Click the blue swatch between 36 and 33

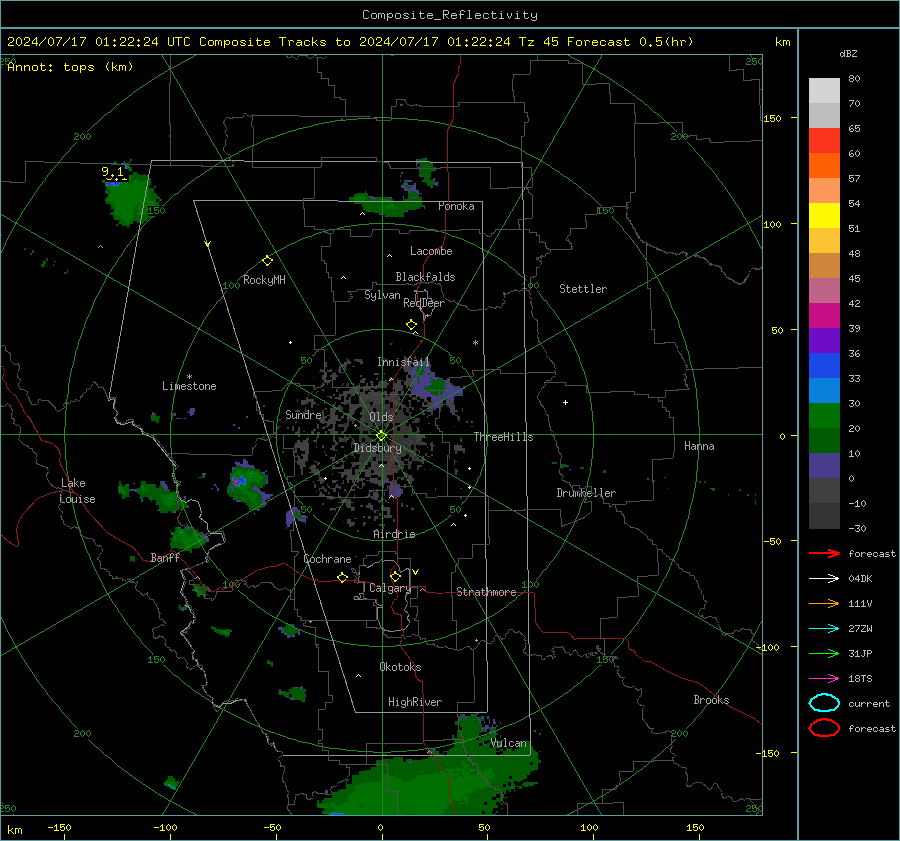point(824,366)
